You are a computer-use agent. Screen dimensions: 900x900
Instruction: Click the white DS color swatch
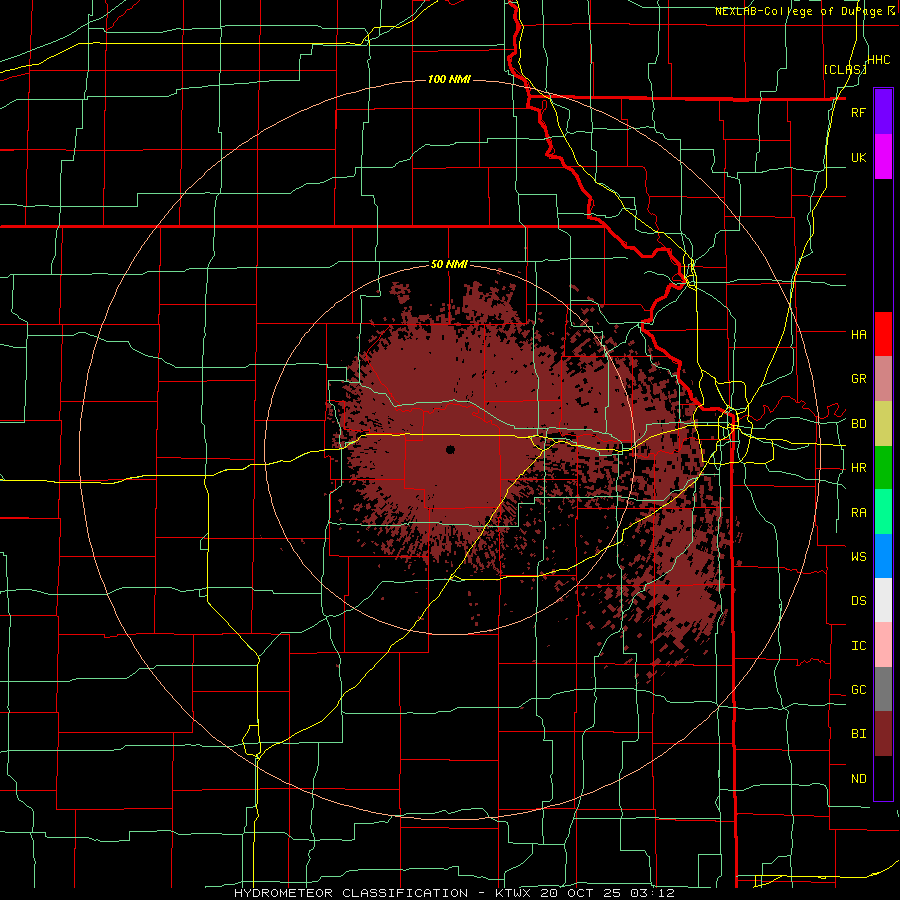click(883, 600)
